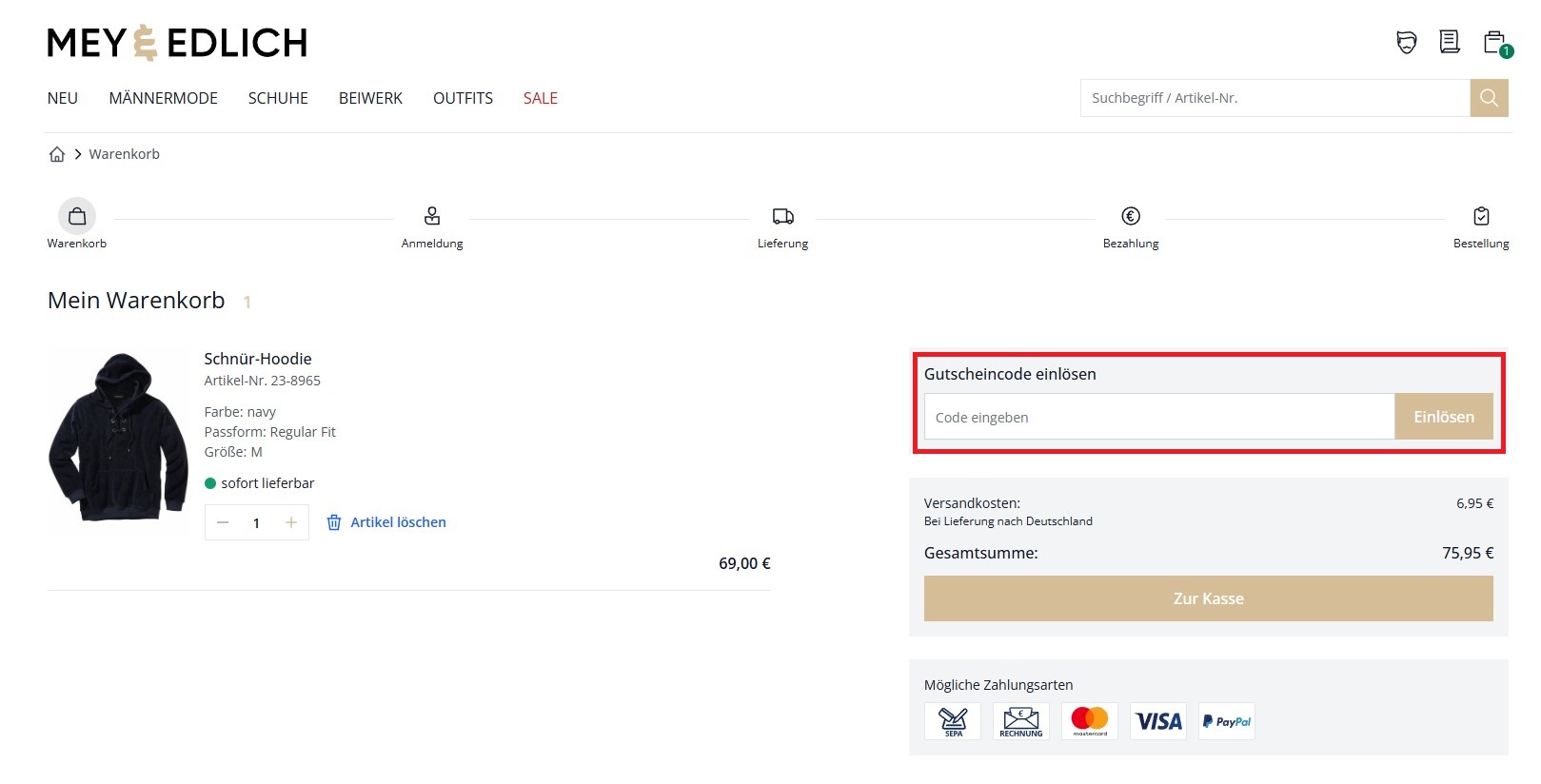1541x784 pixels.
Task: Focus the Suchbegriff / Artikel-Nr. search field
Action: tap(1275, 98)
